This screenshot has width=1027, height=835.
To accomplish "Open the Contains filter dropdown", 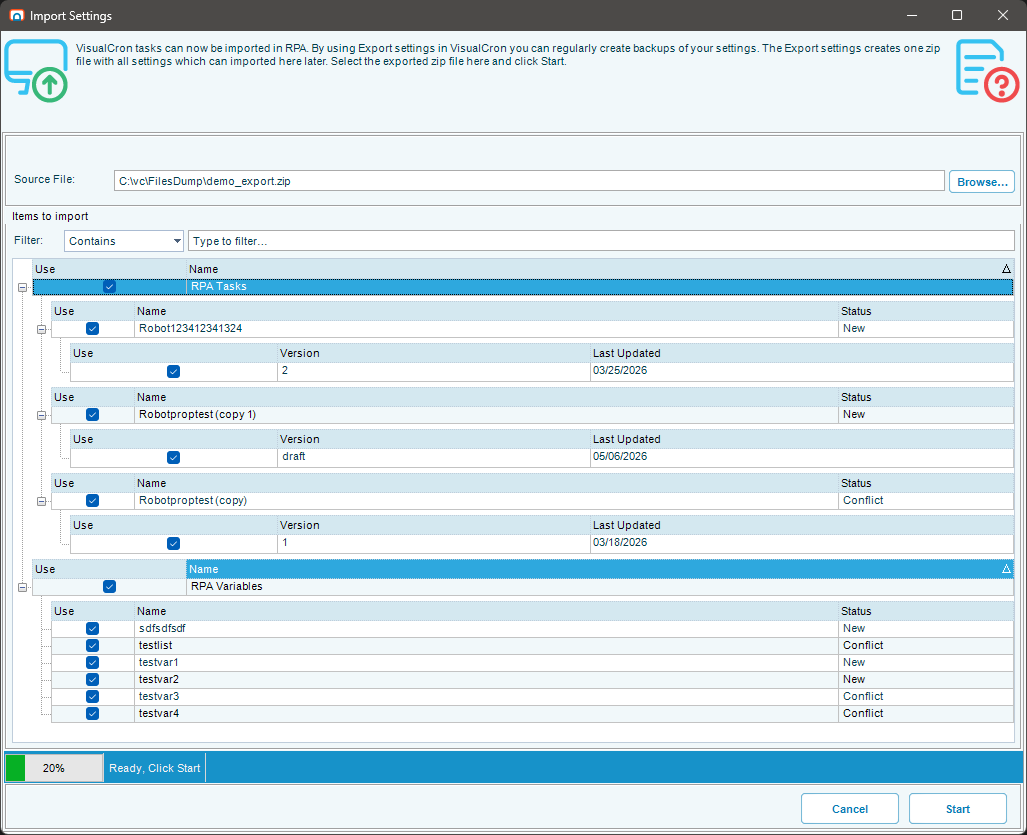I will [124, 241].
